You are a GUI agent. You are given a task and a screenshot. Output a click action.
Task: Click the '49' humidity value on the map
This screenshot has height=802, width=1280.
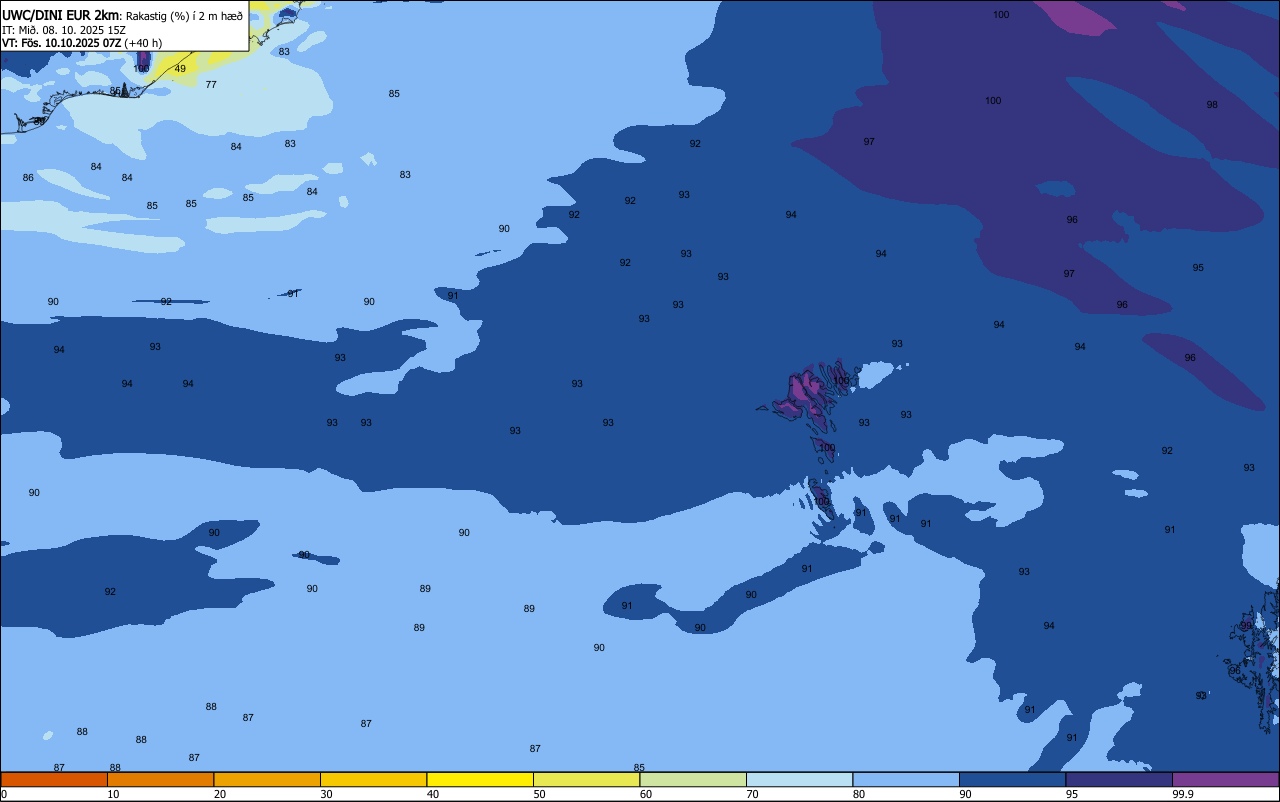180,69
